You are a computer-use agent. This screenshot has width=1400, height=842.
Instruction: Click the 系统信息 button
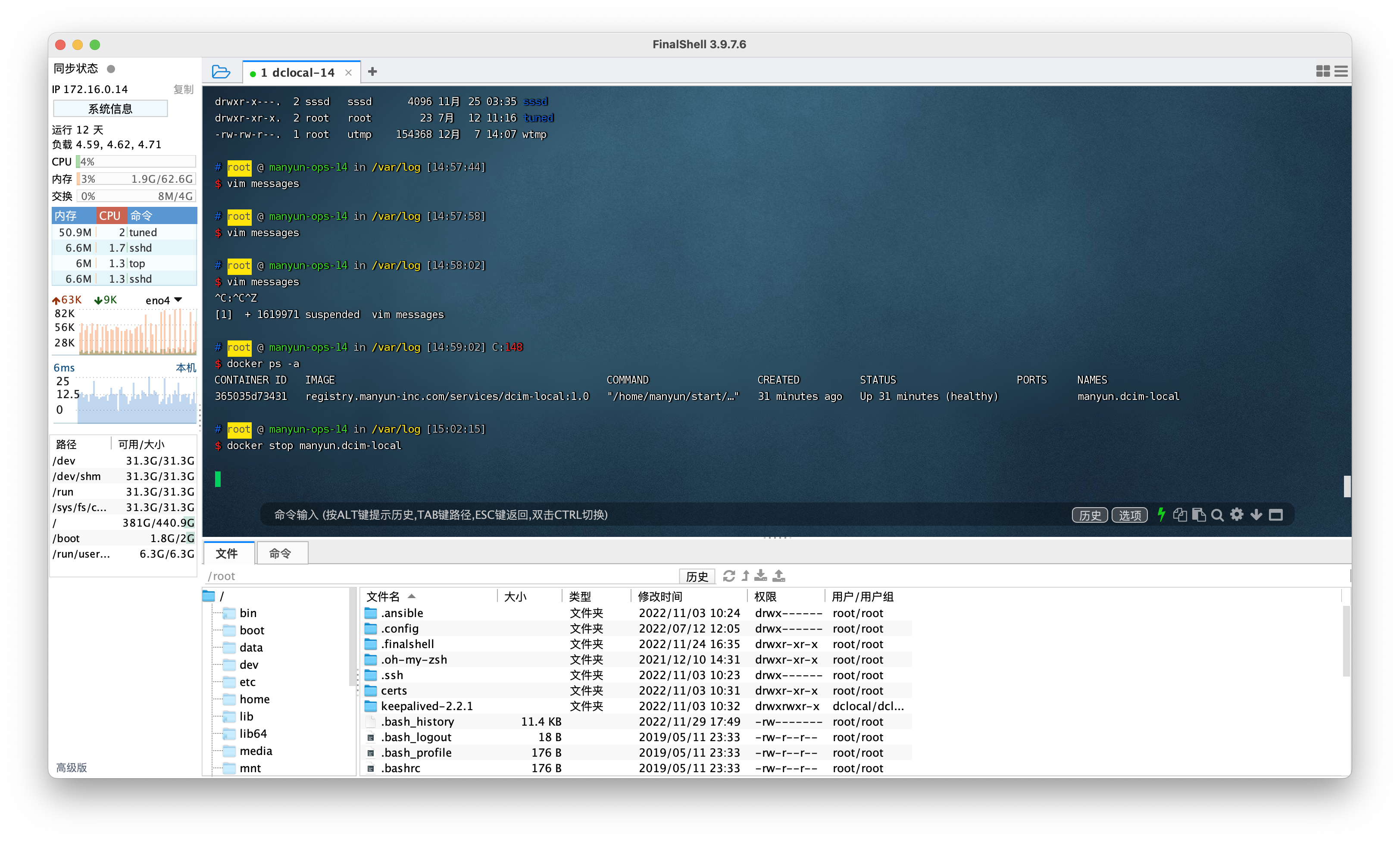pyautogui.click(x=110, y=109)
